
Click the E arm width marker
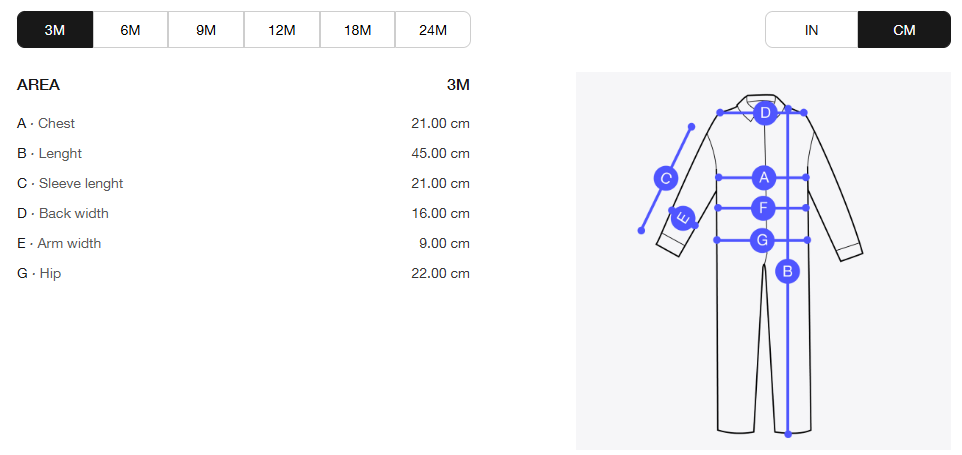click(x=683, y=218)
